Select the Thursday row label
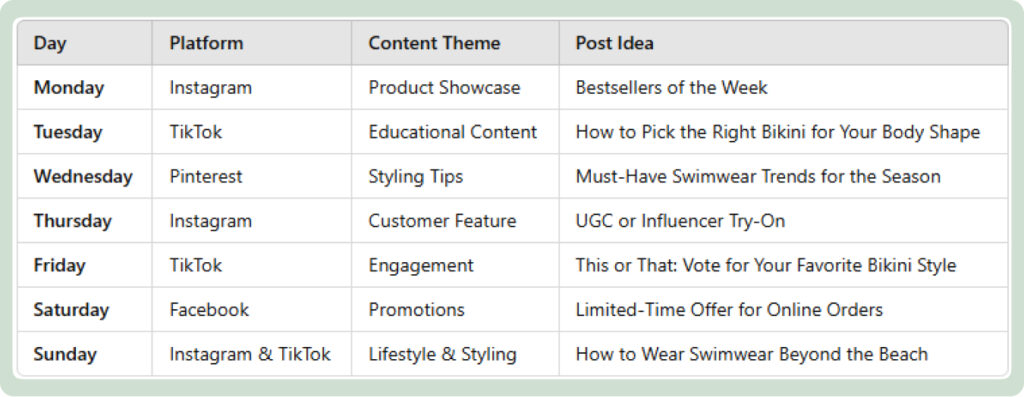This screenshot has height=397, width=1024. click(72, 221)
